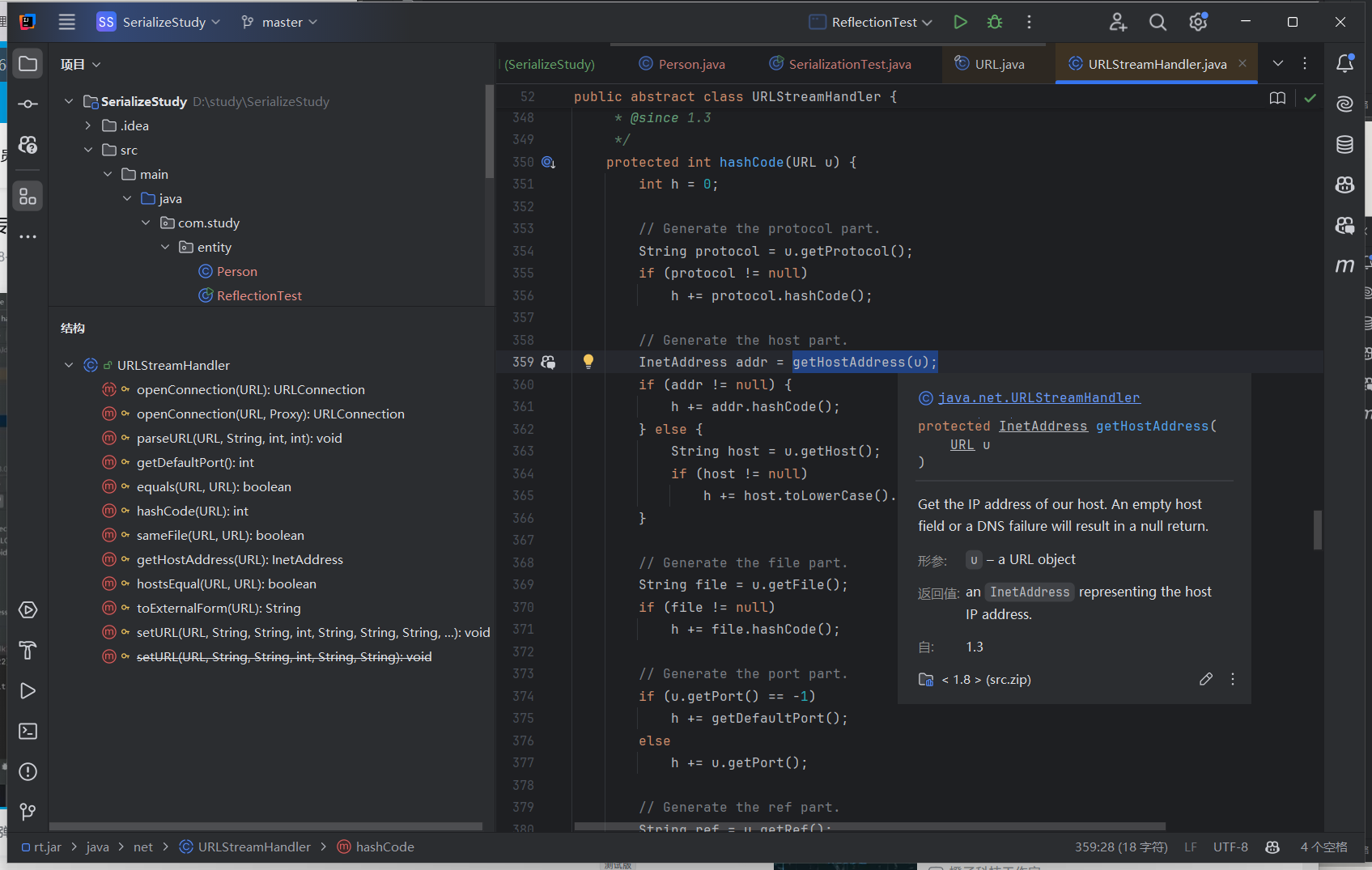Viewport: 1372px width, 870px height.
Task: Open ReflectionTest class in project tree
Action: (x=250, y=295)
